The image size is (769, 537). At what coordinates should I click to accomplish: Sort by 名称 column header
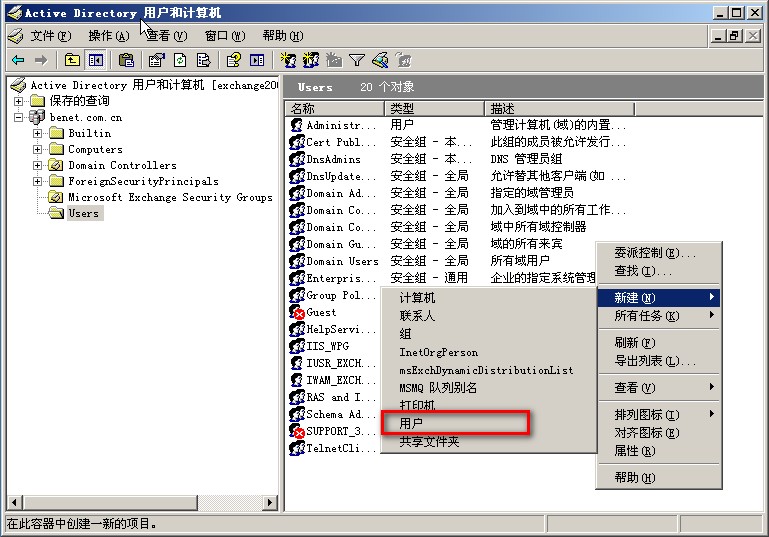coord(334,108)
